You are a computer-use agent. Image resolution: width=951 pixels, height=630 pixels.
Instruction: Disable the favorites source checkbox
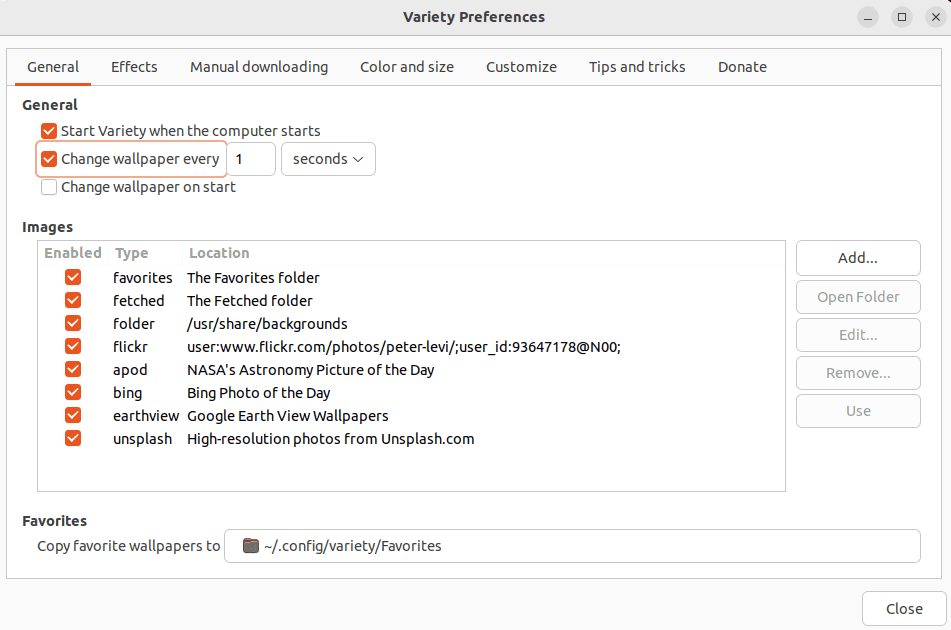click(x=73, y=277)
